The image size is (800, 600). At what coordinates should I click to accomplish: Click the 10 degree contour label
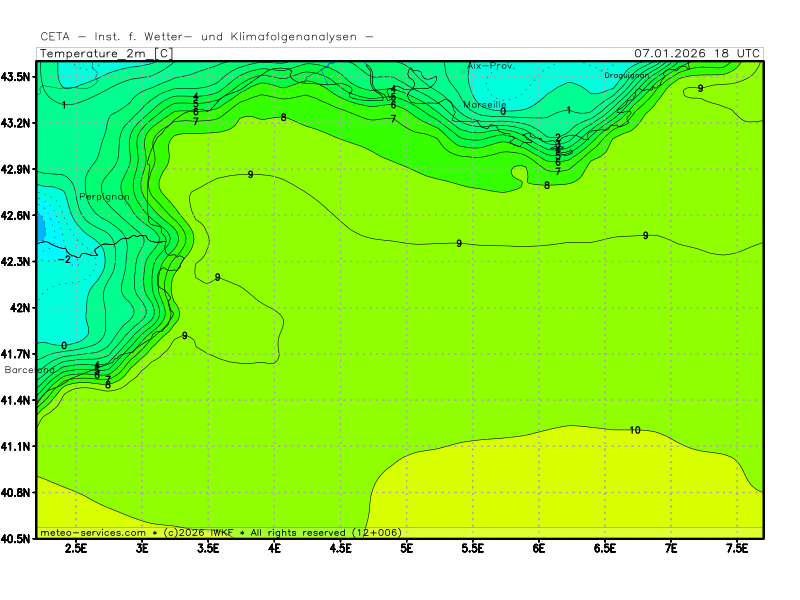(x=635, y=430)
